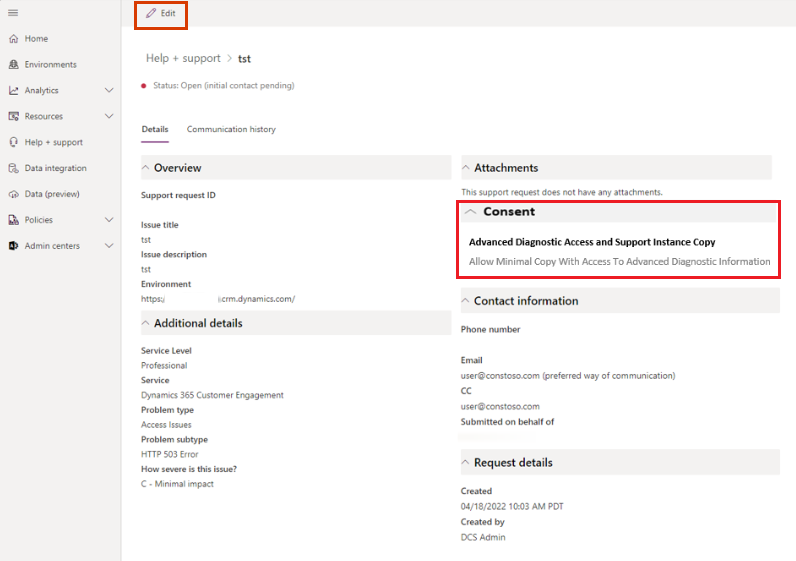Expand the Analytics chevron

tap(109, 90)
